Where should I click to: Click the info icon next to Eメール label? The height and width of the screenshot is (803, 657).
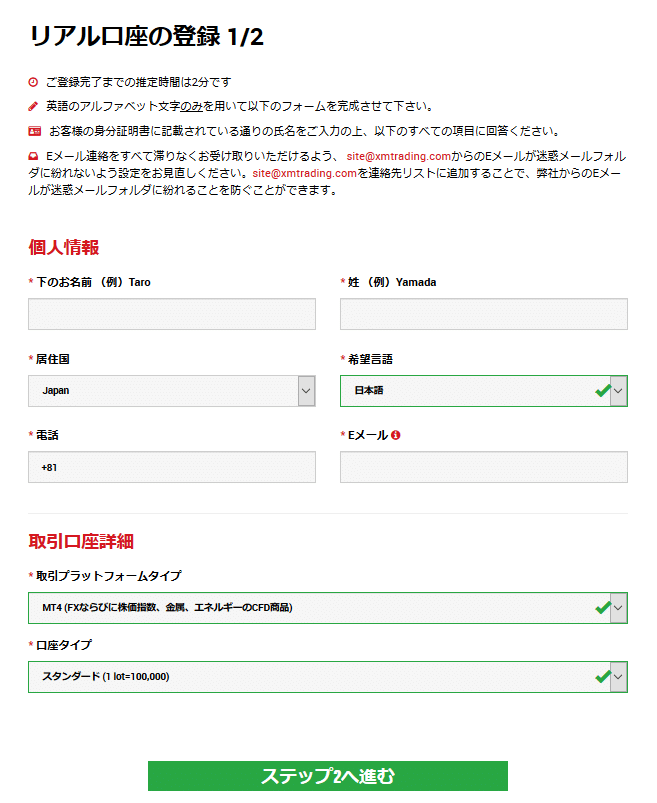[x=395, y=435]
